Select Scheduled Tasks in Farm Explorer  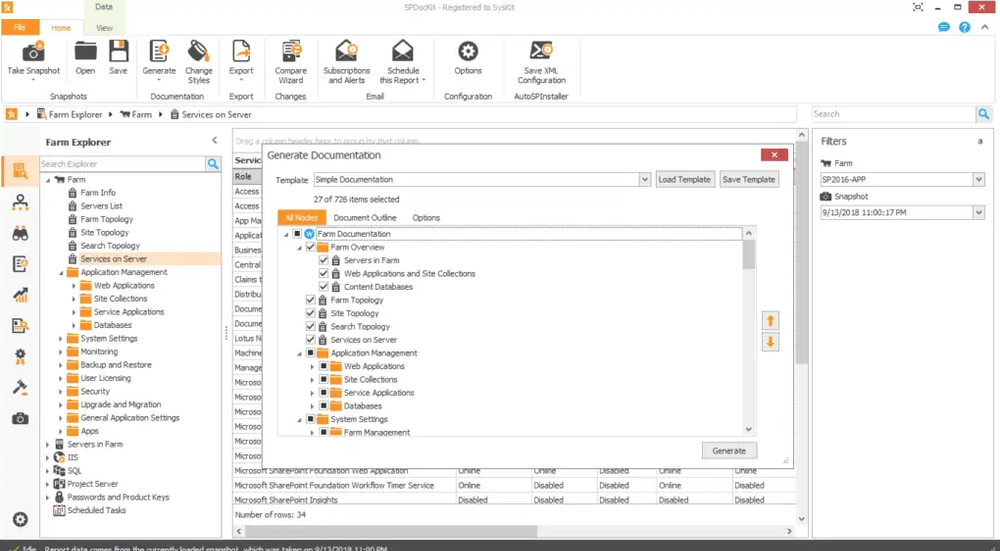click(96, 510)
